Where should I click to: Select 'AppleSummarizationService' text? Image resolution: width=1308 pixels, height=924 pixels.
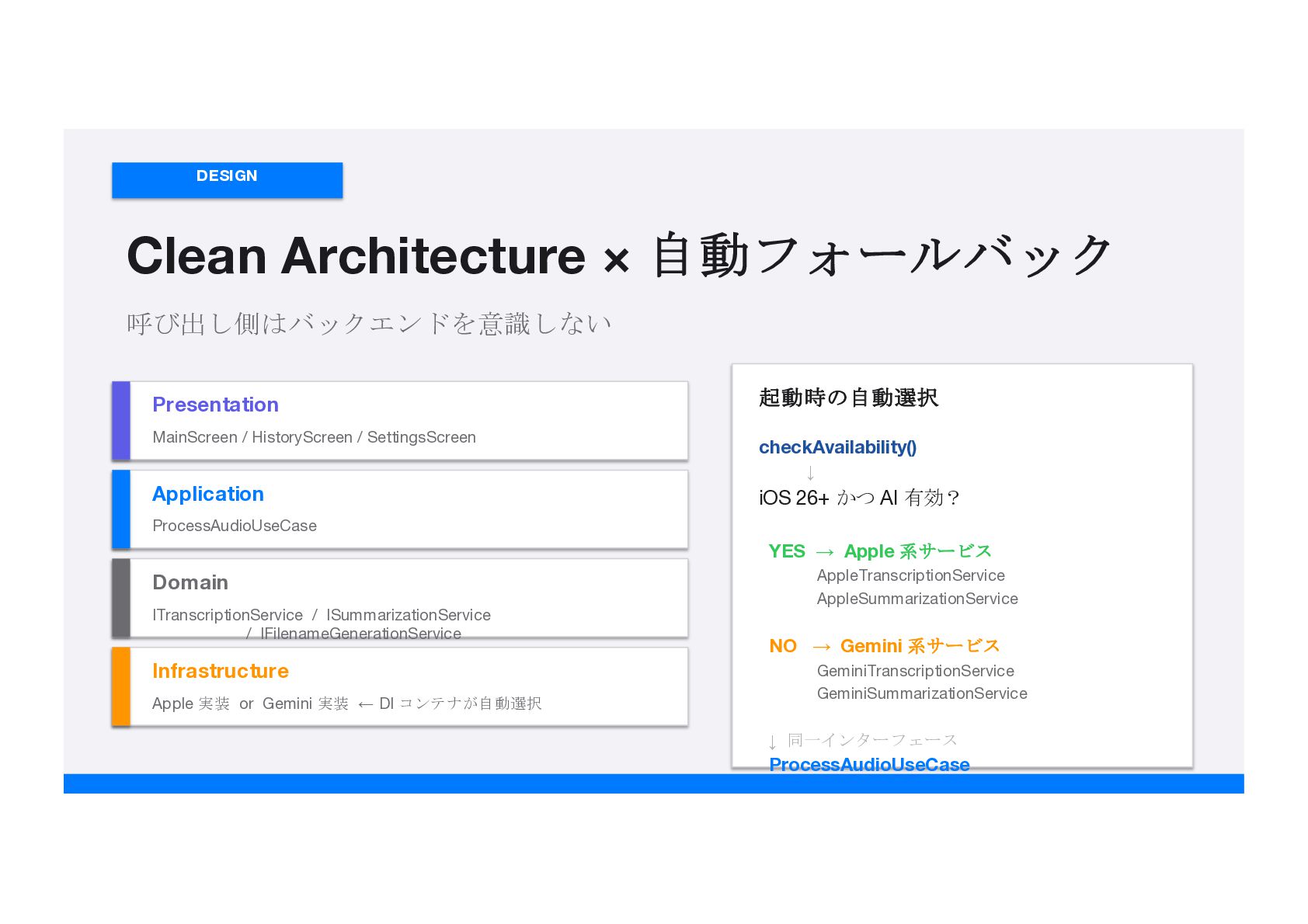(917, 599)
